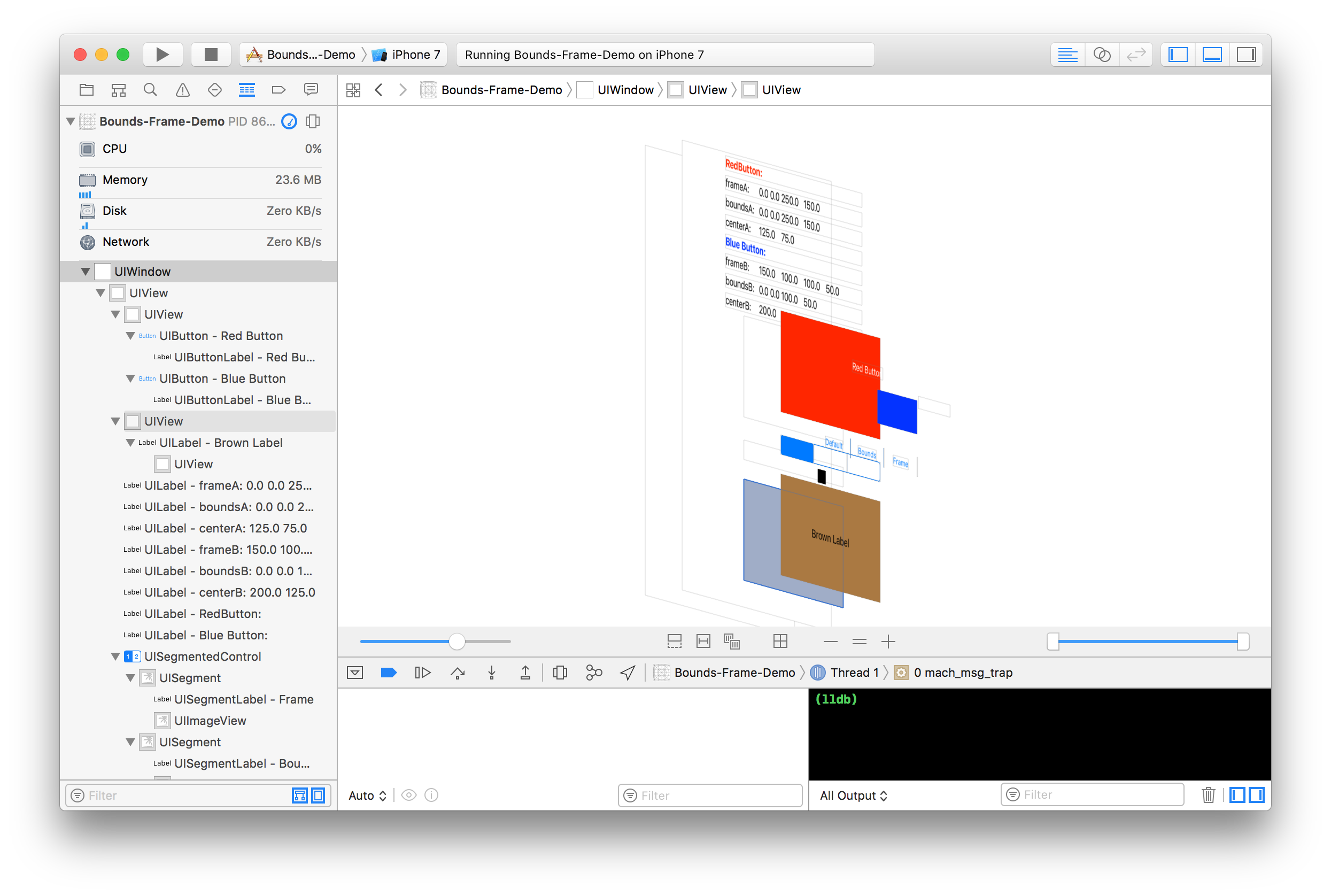
Task: Select UILabel - centerA: 125.0 75.0 row
Action: [199, 528]
